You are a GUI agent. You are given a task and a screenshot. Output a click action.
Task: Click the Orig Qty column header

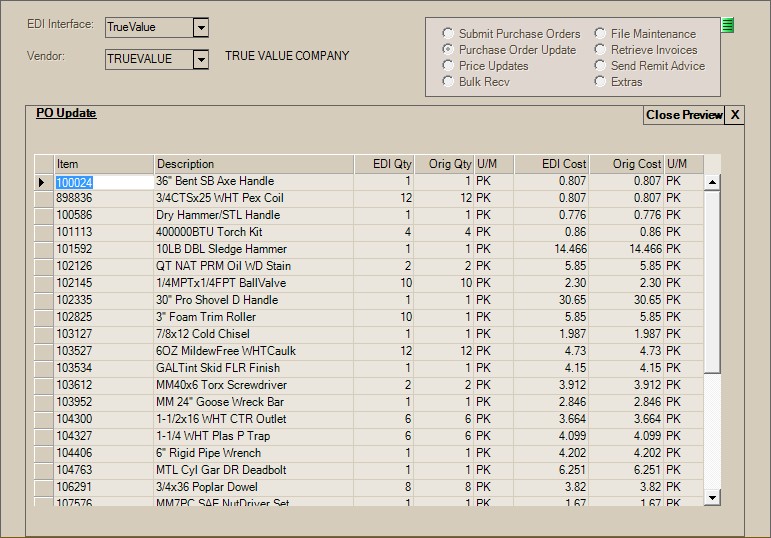[444, 164]
